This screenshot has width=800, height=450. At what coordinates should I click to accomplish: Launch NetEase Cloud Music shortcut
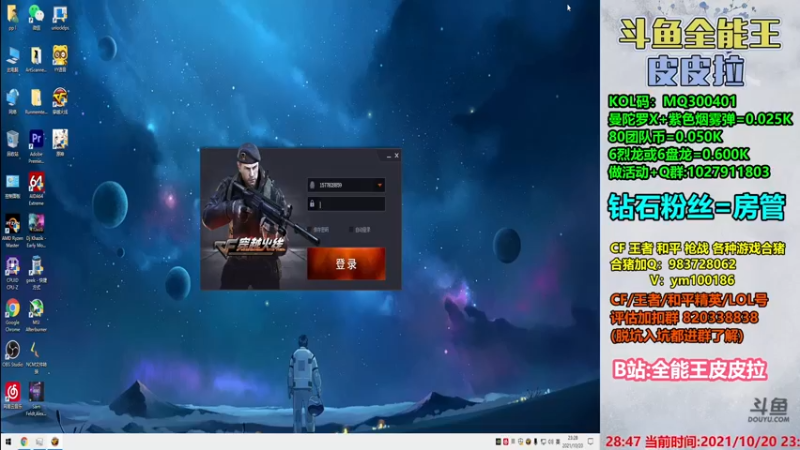(x=12, y=395)
